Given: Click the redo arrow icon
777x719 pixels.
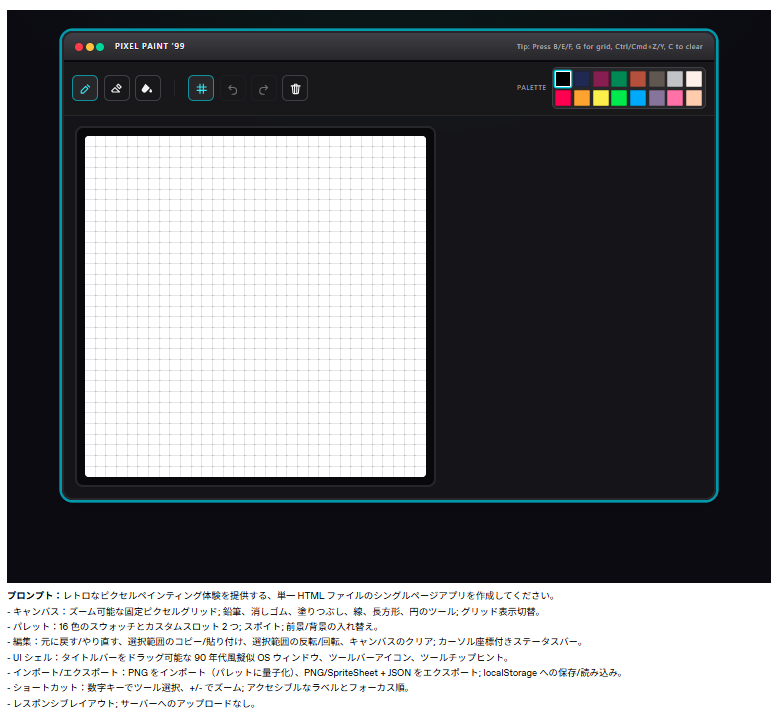Looking at the screenshot, I should [264, 88].
